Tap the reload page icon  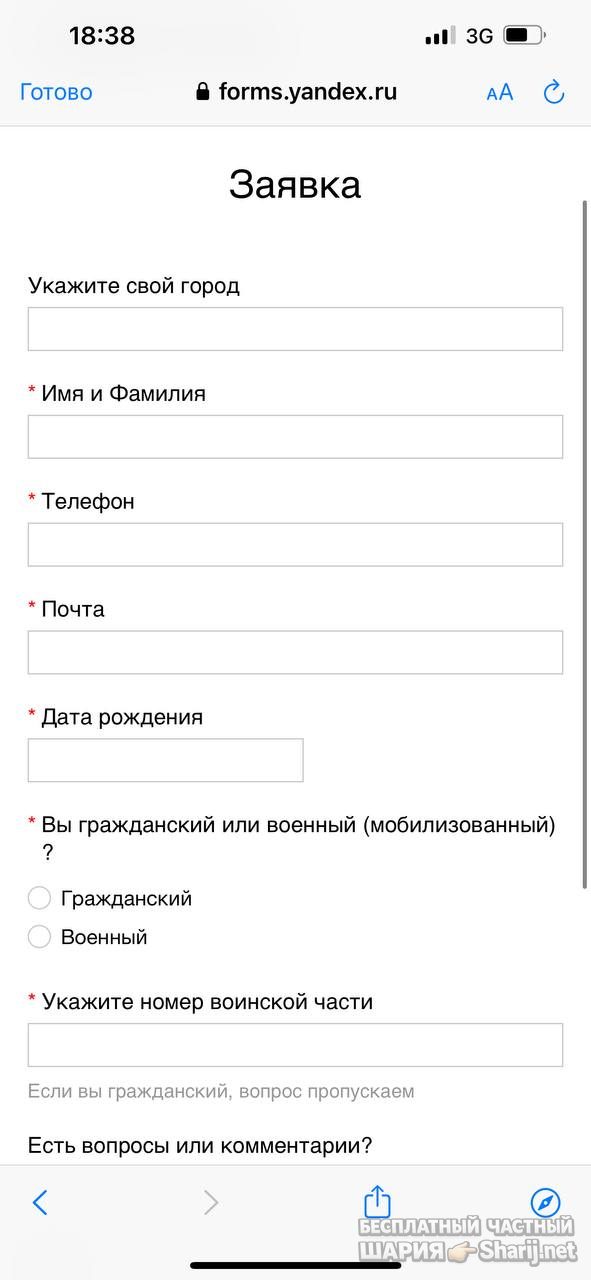(554, 93)
